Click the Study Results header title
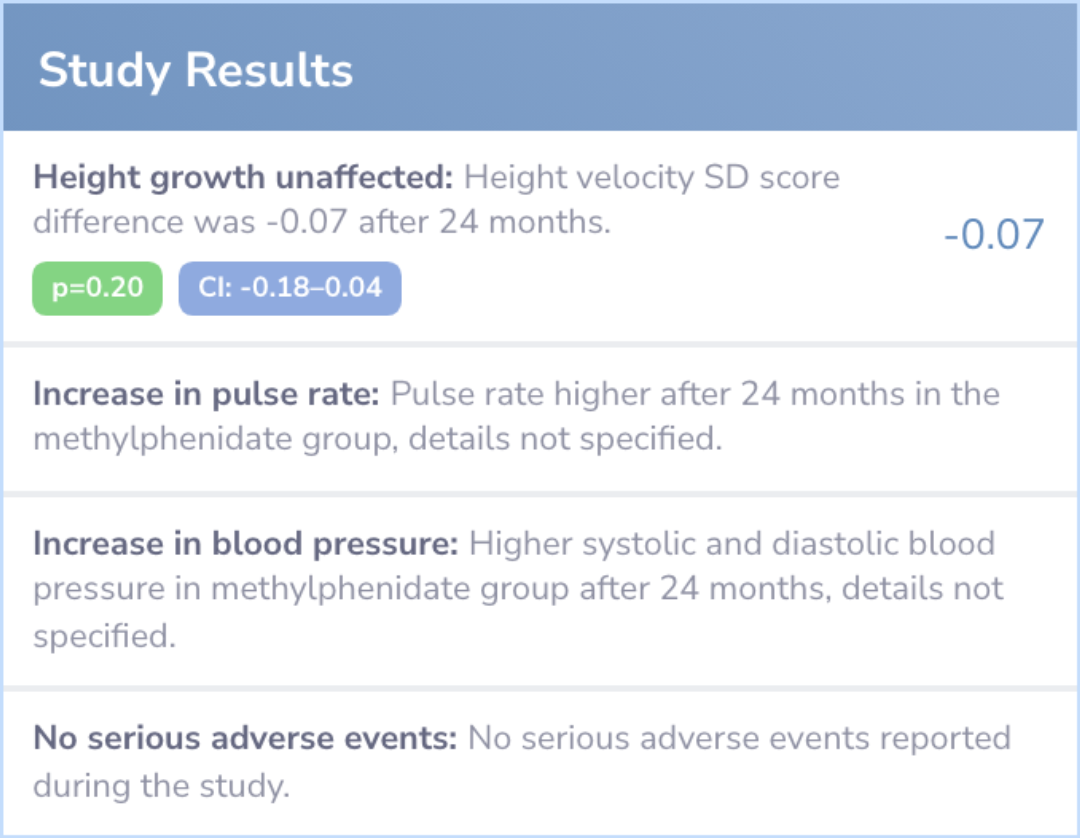1080x838 pixels. point(196,71)
